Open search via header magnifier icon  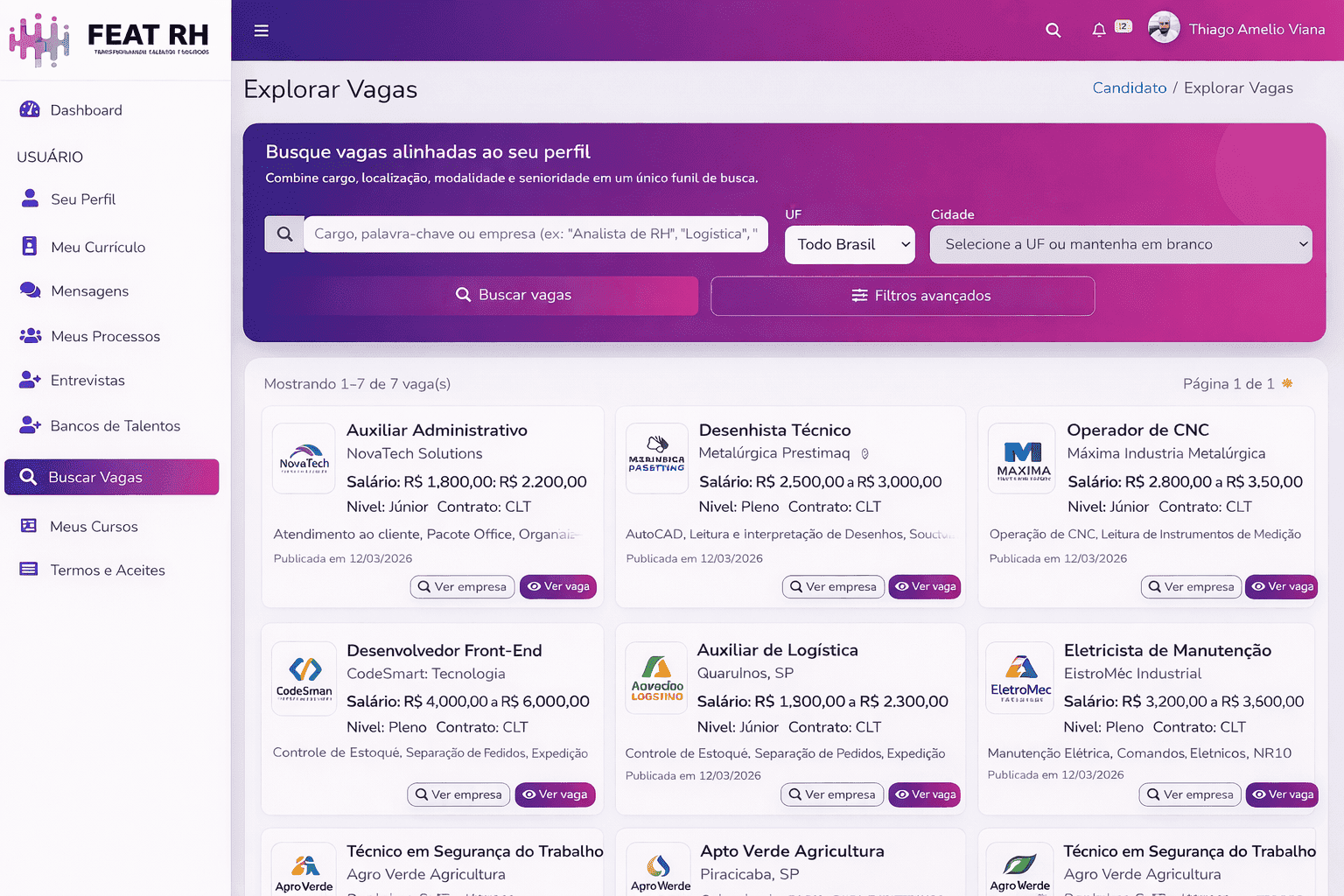pos(1053,31)
